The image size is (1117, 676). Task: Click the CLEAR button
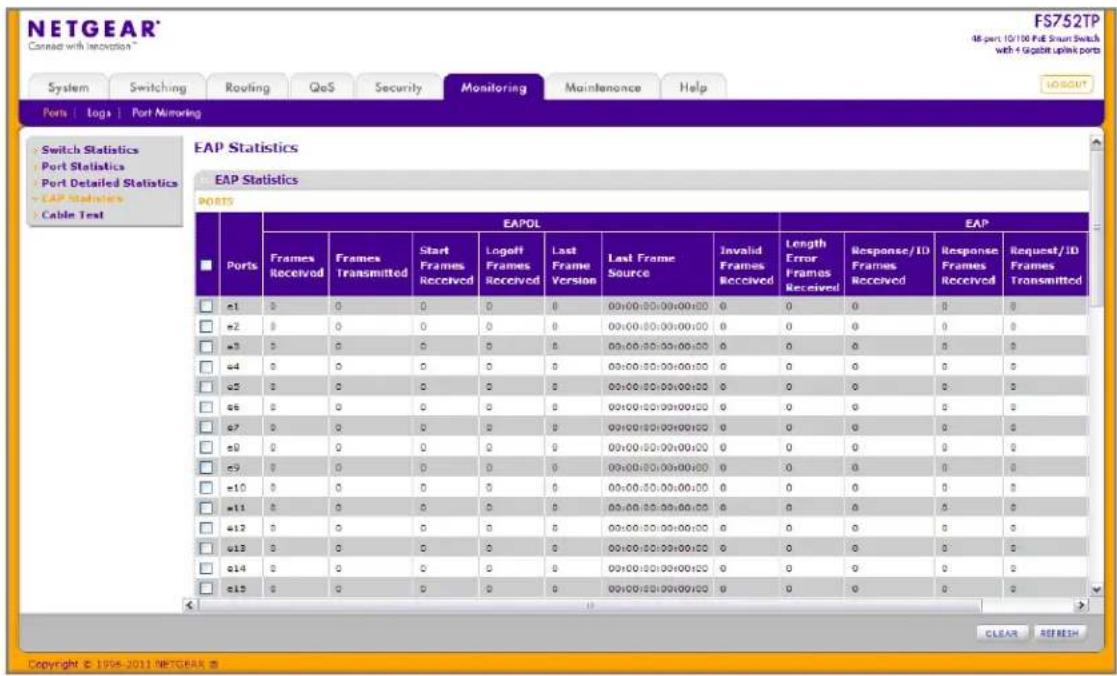[1002, 633]
